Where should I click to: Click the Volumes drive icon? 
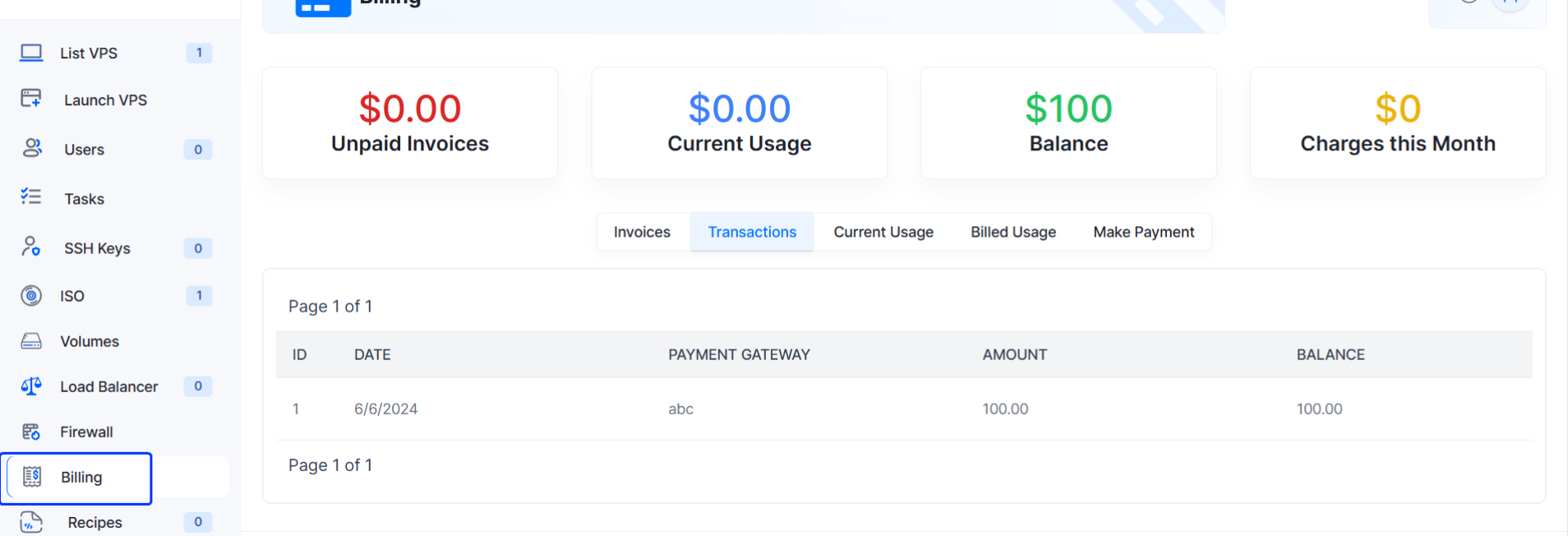[x=31, y=340]
